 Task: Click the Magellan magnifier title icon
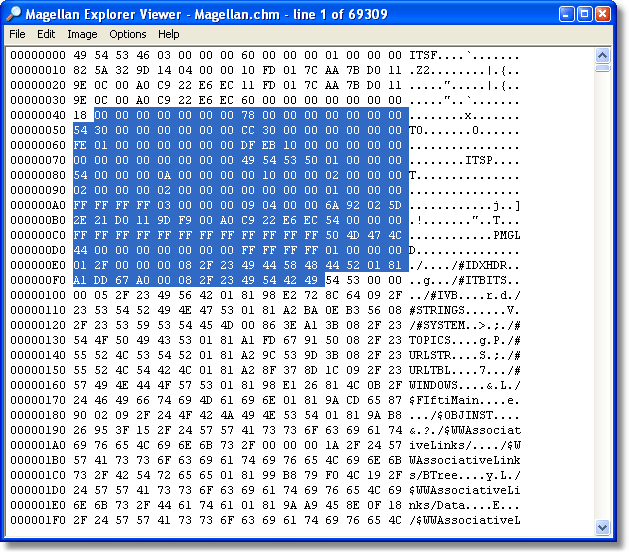[x=13, y=14]
